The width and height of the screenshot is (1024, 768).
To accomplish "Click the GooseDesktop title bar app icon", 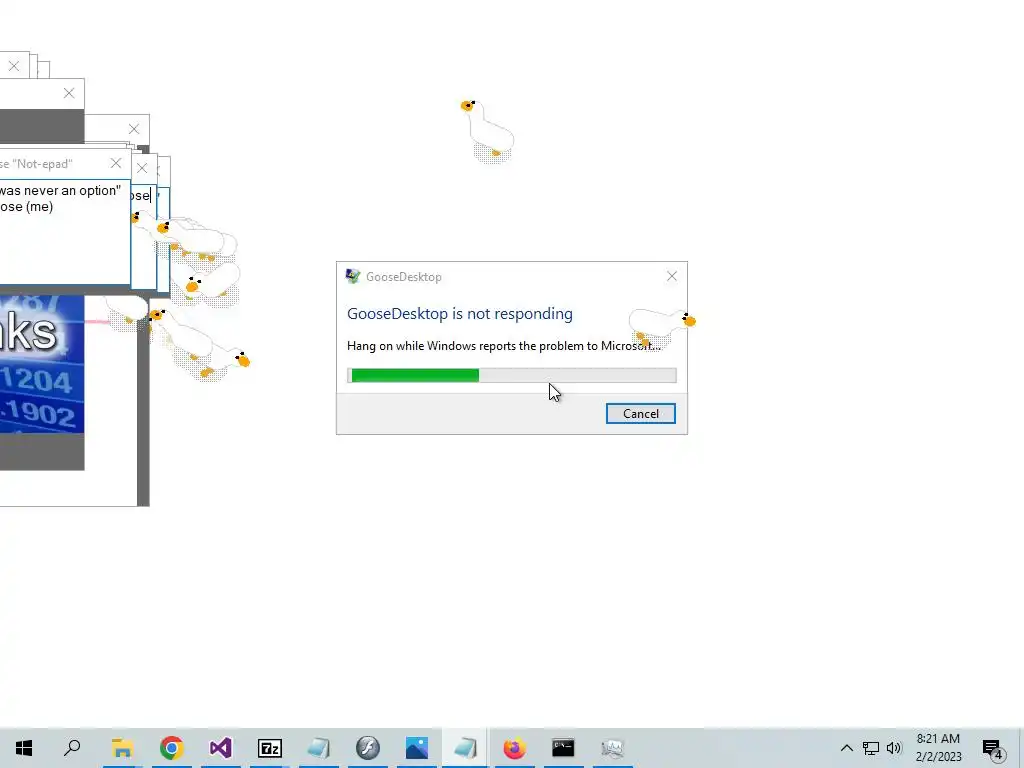I will [x=353, y=276].
